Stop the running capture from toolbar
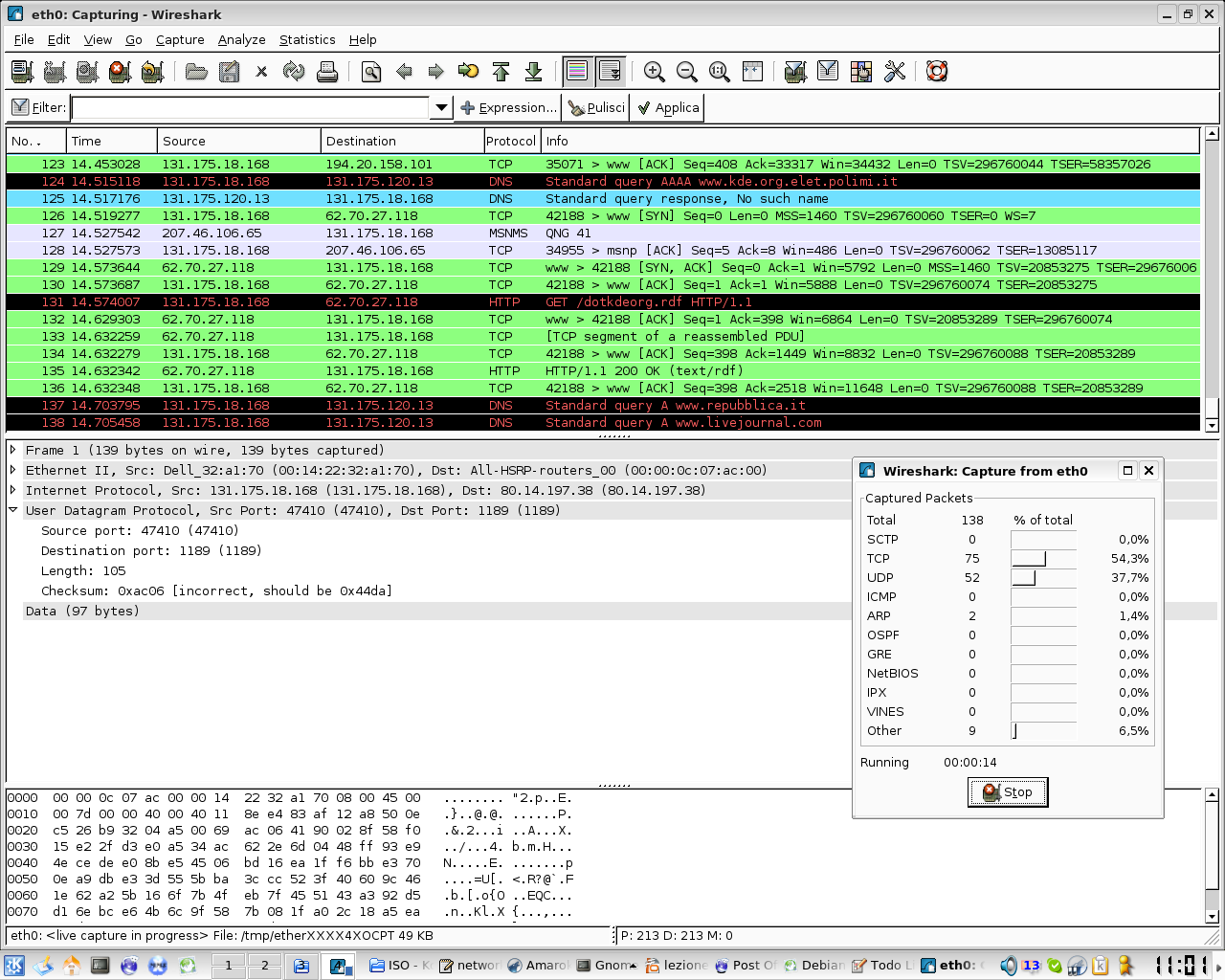 click(x=120, y=72)
